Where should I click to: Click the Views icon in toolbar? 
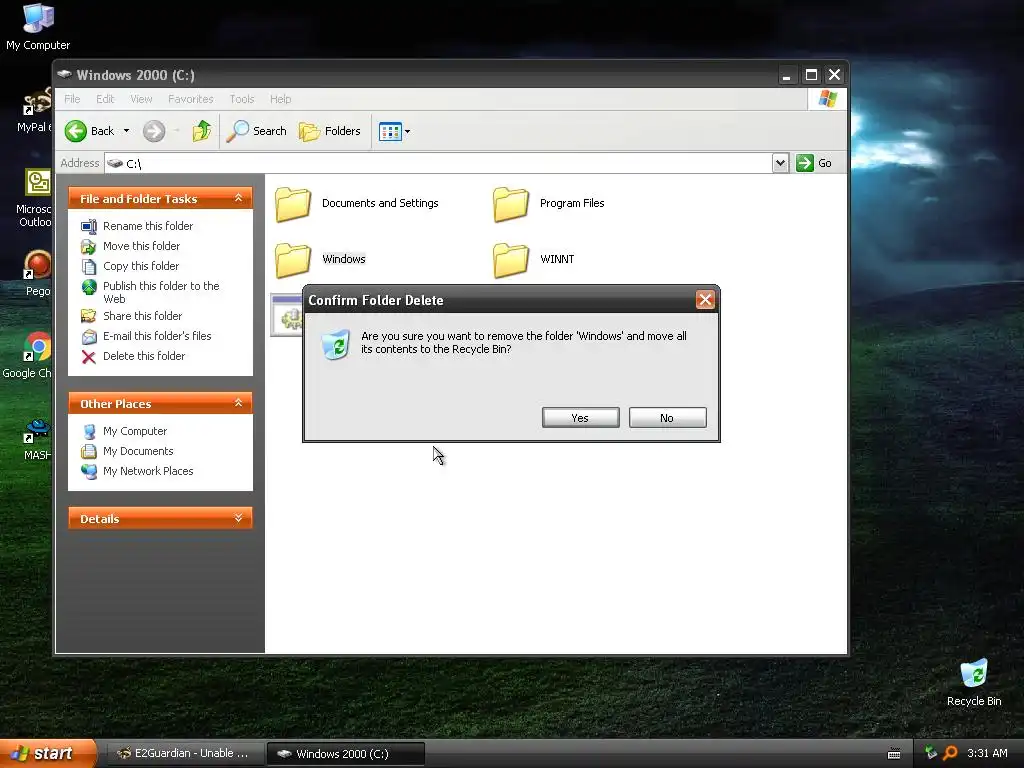coord(390,131)
